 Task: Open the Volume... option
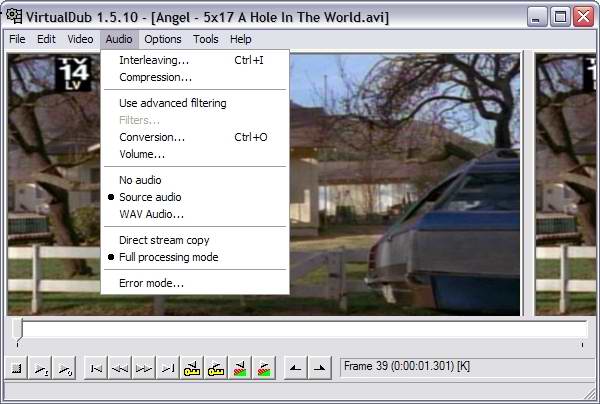point(195,154)
